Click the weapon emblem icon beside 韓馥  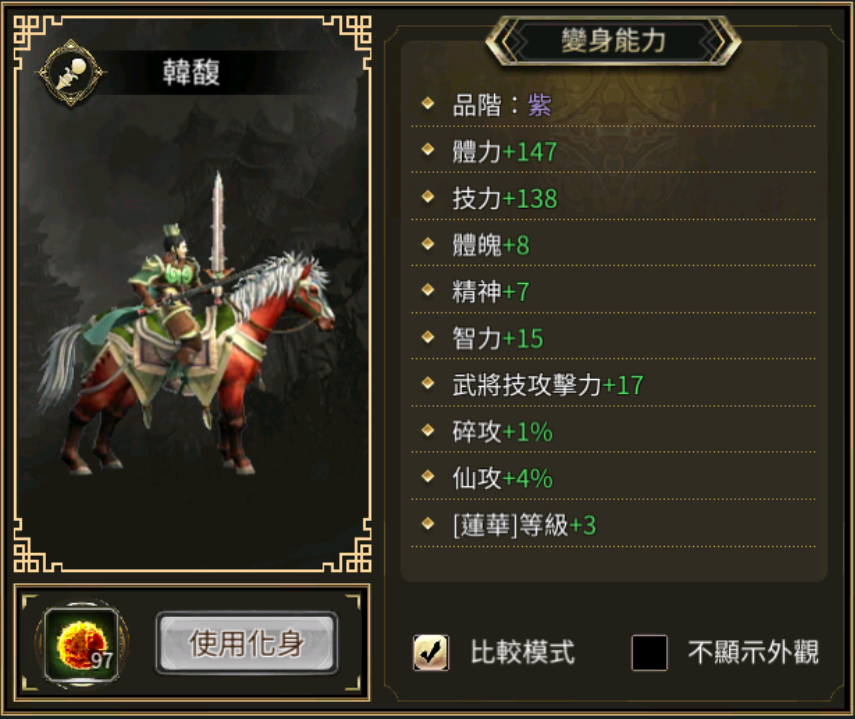point(71,72)
